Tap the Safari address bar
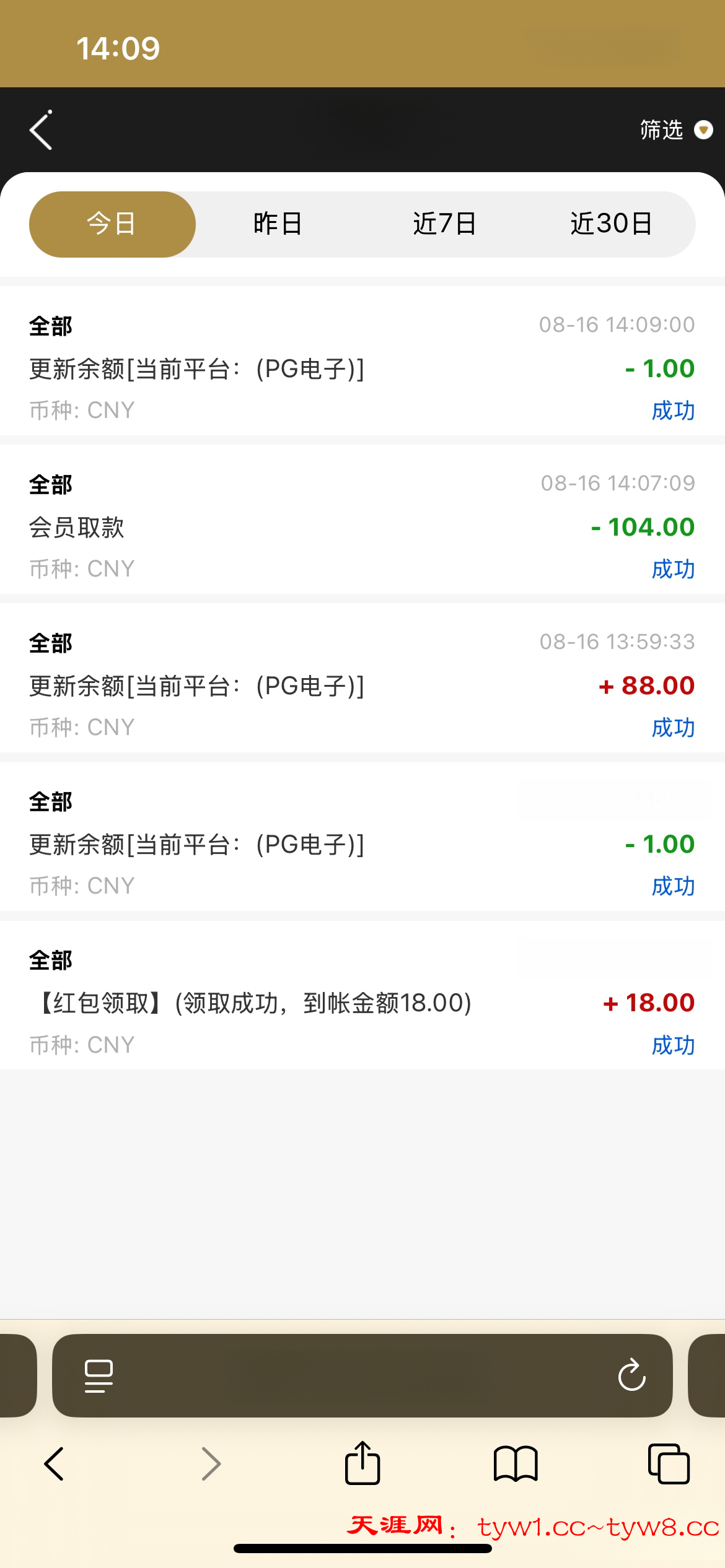Image resolution: width=725 pixels, height=1568 pixels. click(x=362, y=1376)
